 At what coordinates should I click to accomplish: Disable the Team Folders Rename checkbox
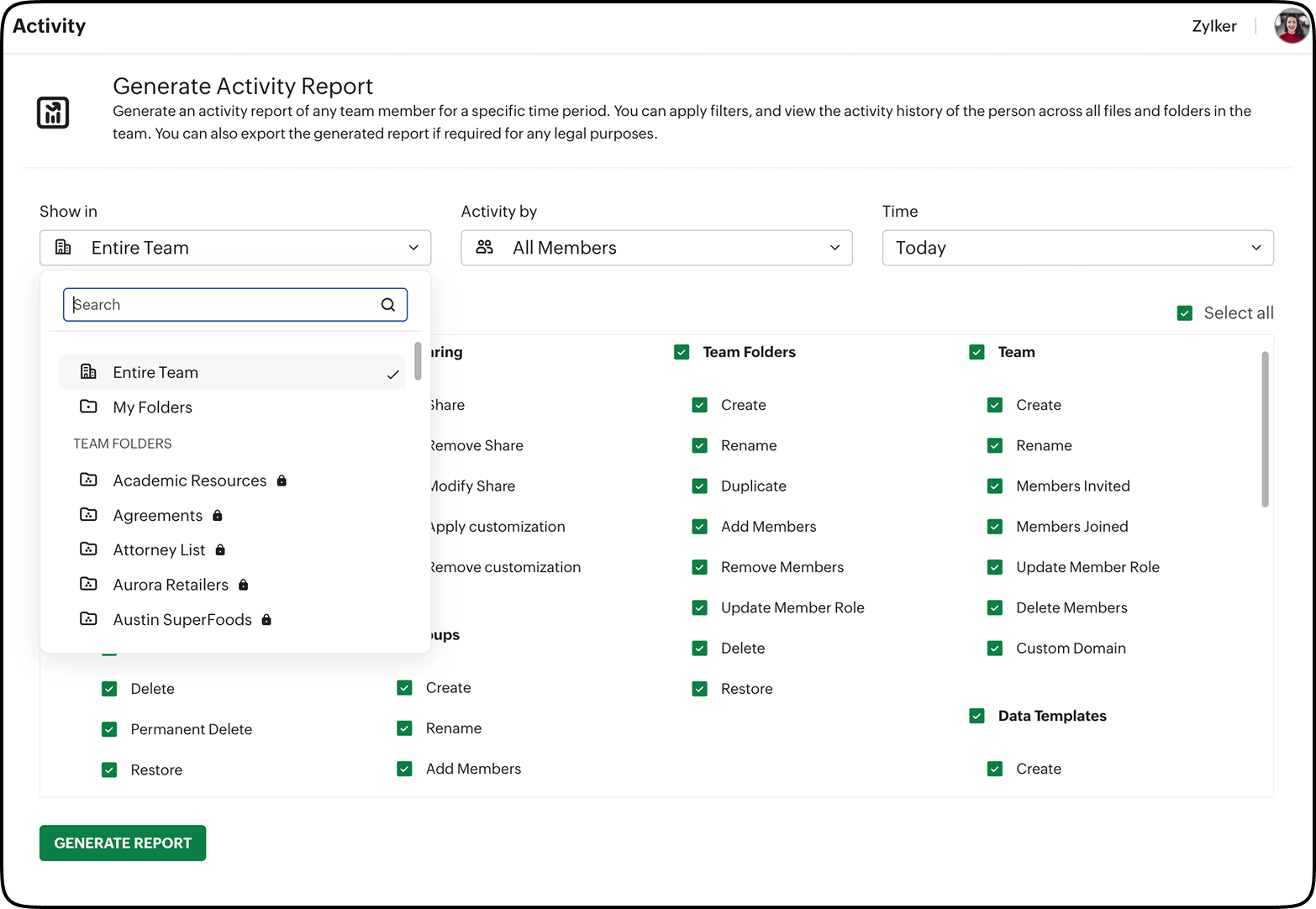(x=699, y=445)
